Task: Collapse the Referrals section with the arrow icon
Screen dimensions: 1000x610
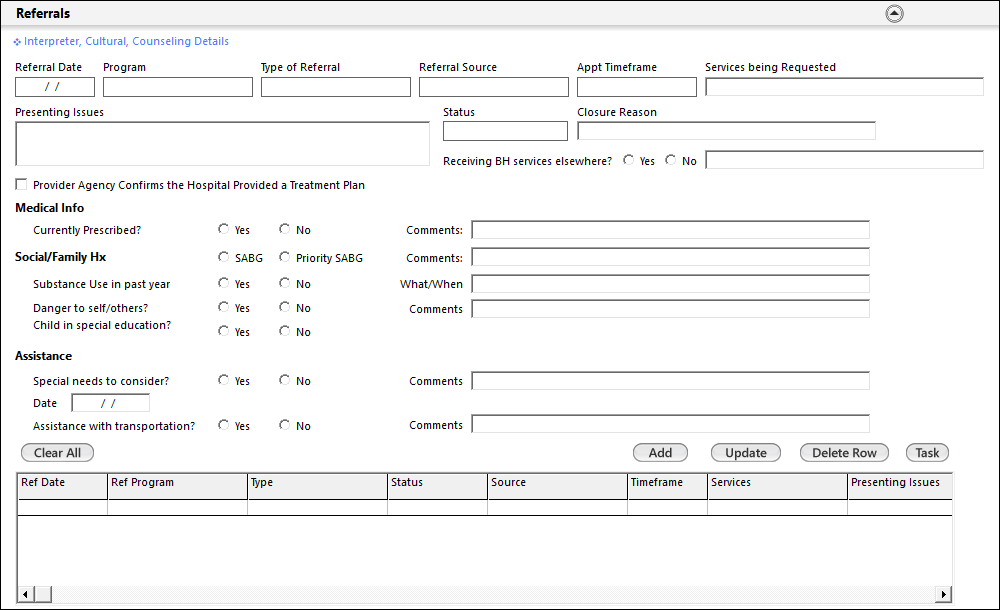Action: click(x=895, y=14)
